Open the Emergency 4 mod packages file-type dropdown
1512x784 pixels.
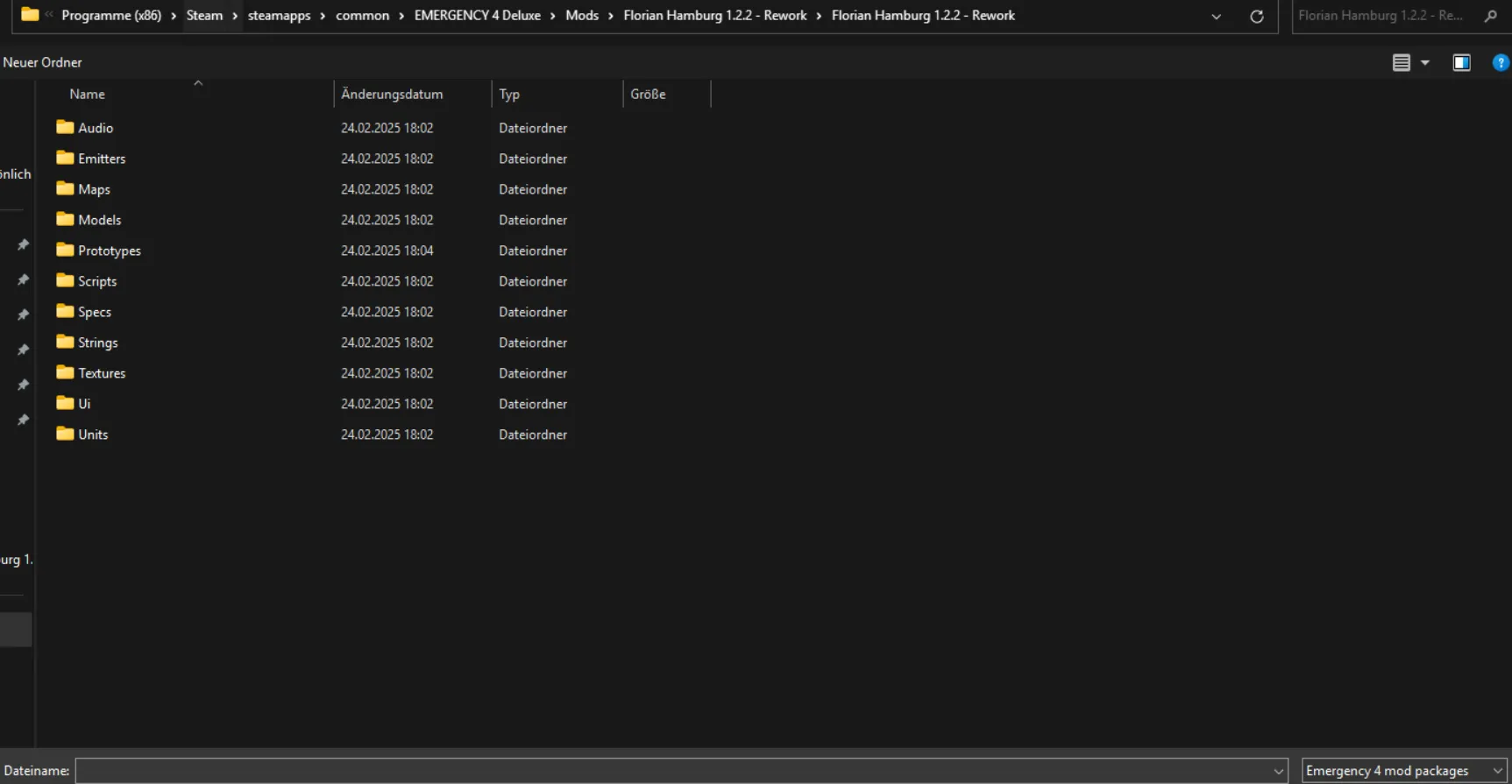tap(1402, 771)
